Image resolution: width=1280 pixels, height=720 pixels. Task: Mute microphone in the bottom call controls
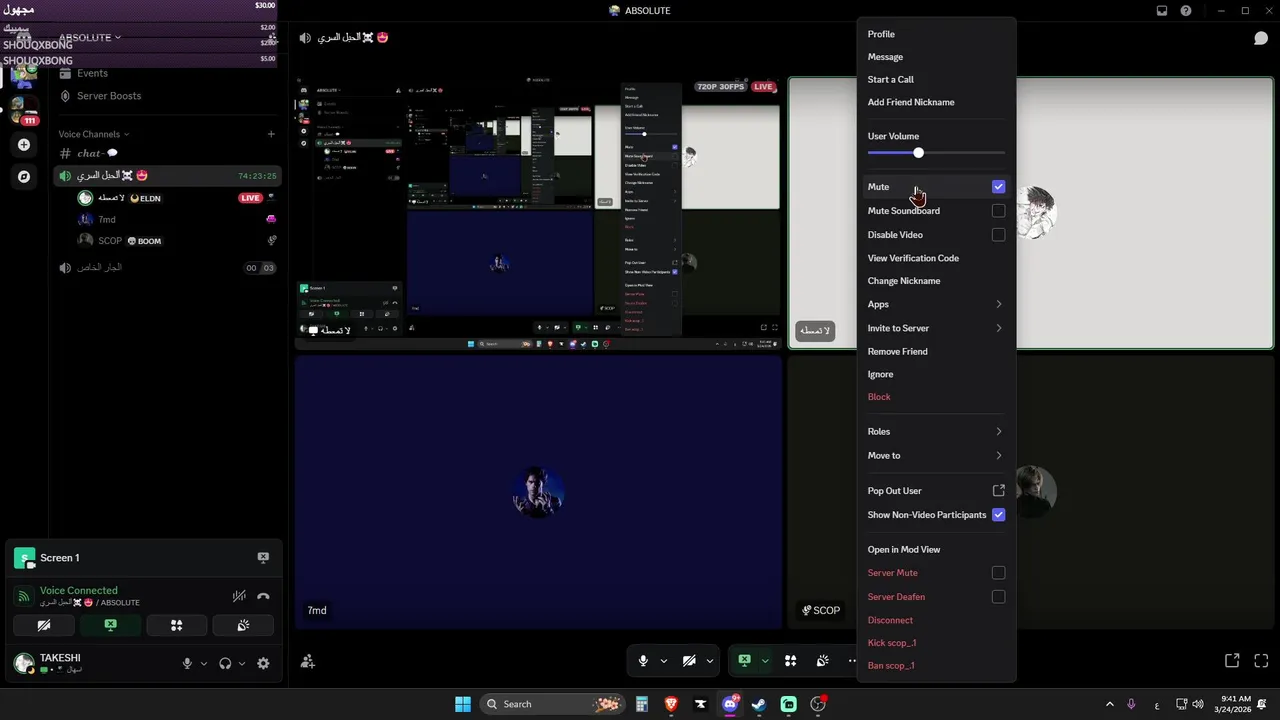(x=643, y=661)
